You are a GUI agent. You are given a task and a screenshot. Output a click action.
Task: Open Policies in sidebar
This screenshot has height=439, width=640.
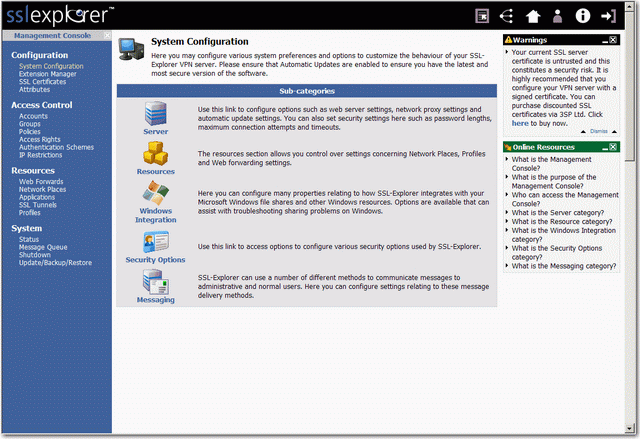point(29,132)
